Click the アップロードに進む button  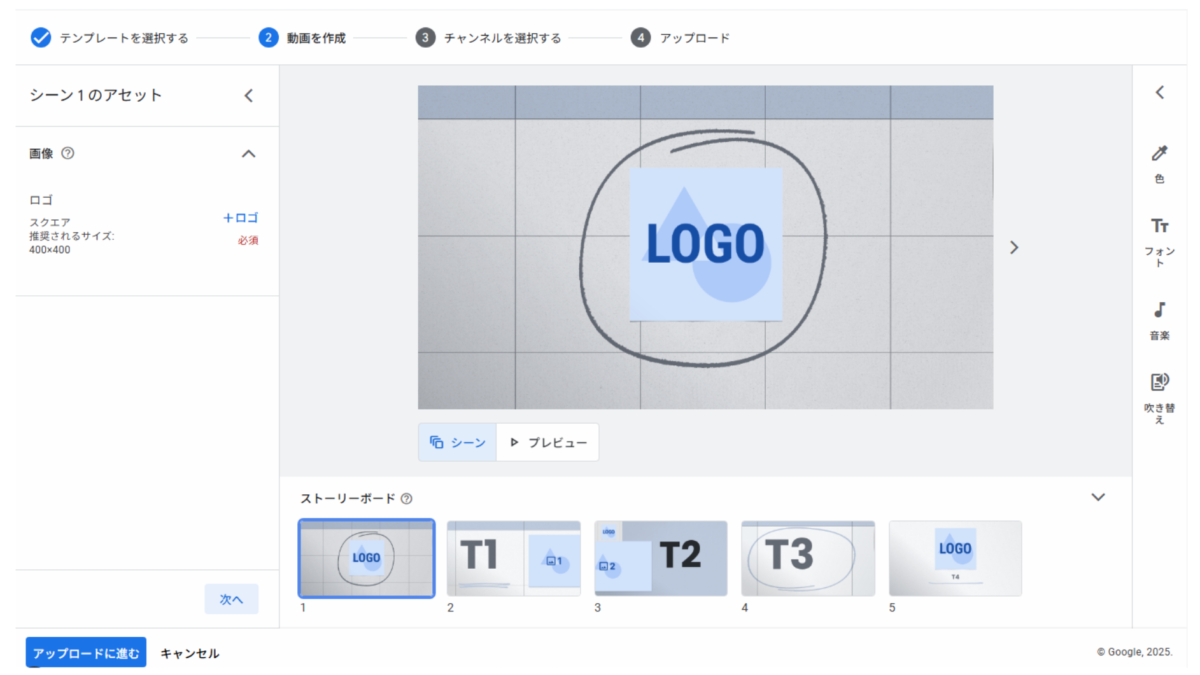tap(86, 653)
